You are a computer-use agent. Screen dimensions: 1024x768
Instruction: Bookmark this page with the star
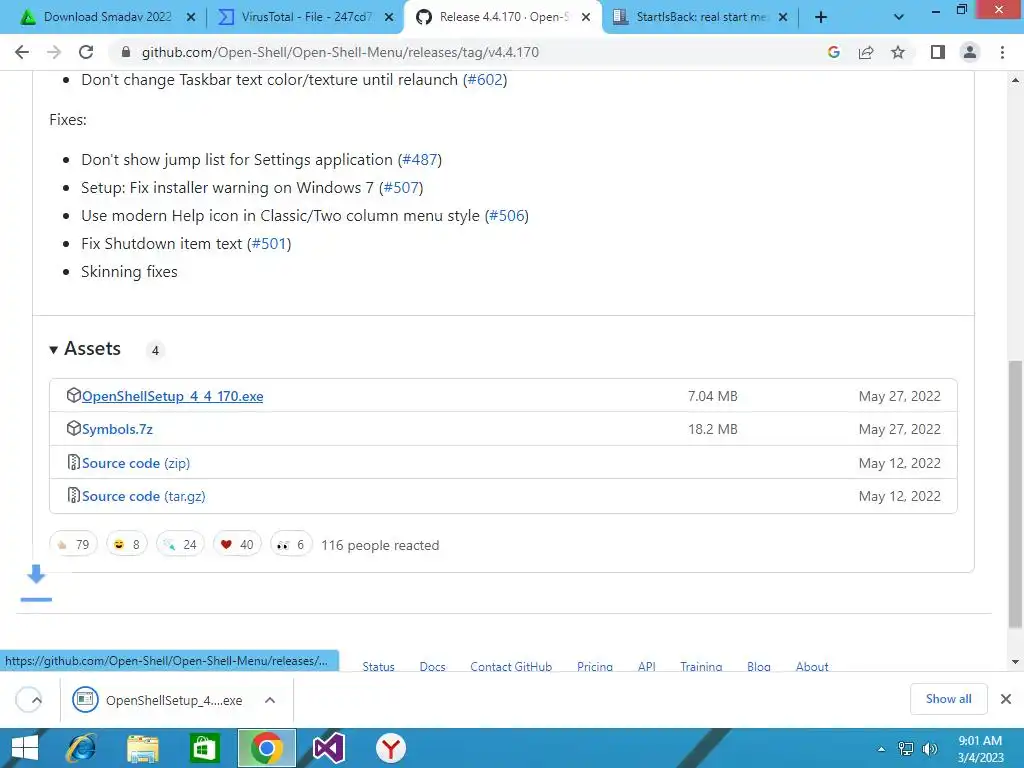point(898,52)
